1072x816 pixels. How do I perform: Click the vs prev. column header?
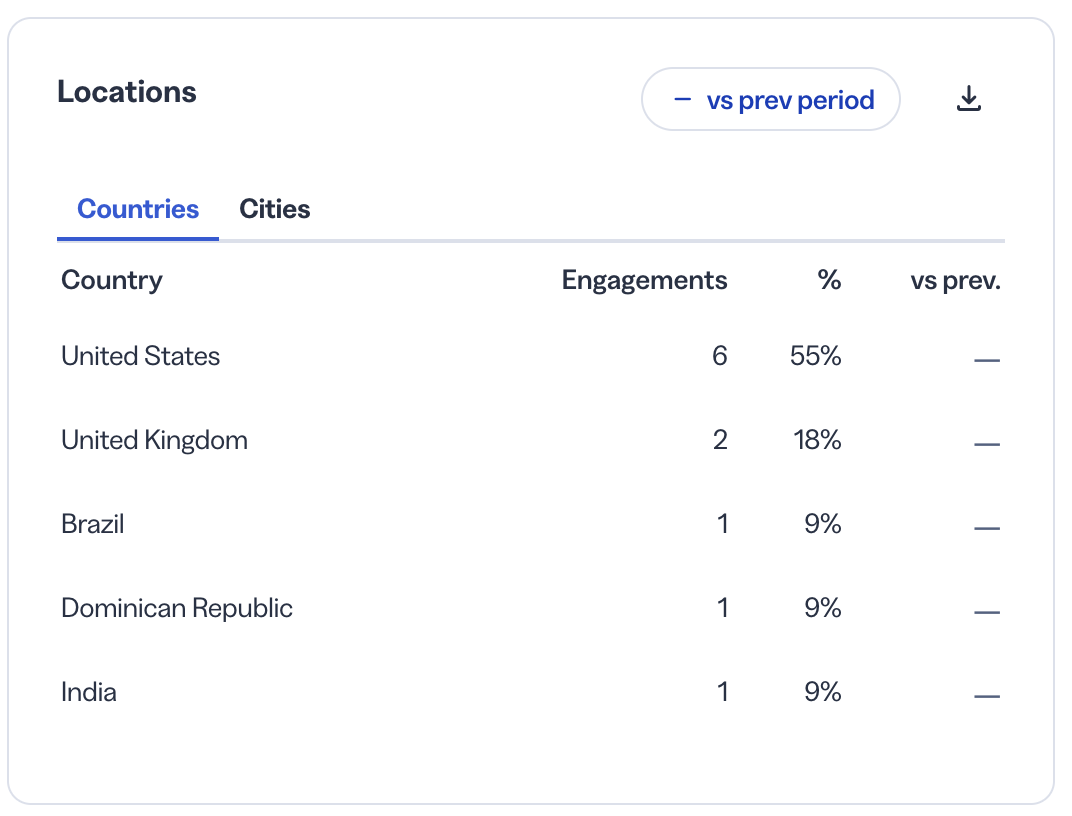(x=955, y=280)
